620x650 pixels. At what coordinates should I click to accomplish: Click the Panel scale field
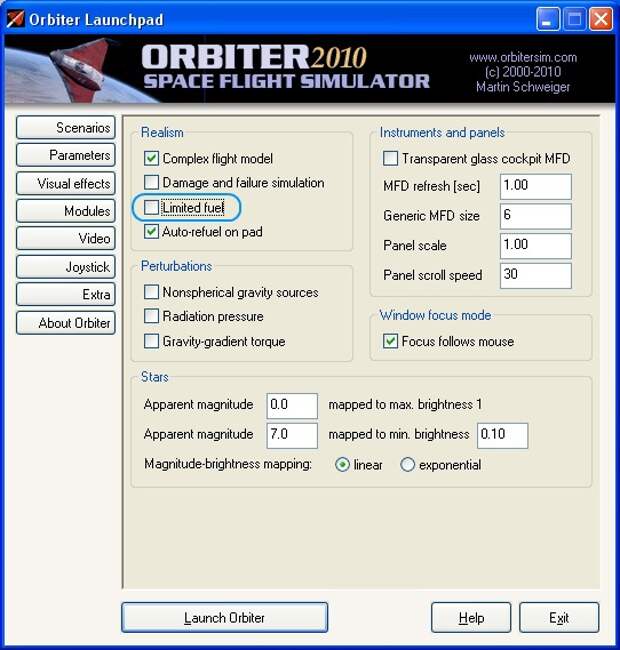(x=536, y=246)
